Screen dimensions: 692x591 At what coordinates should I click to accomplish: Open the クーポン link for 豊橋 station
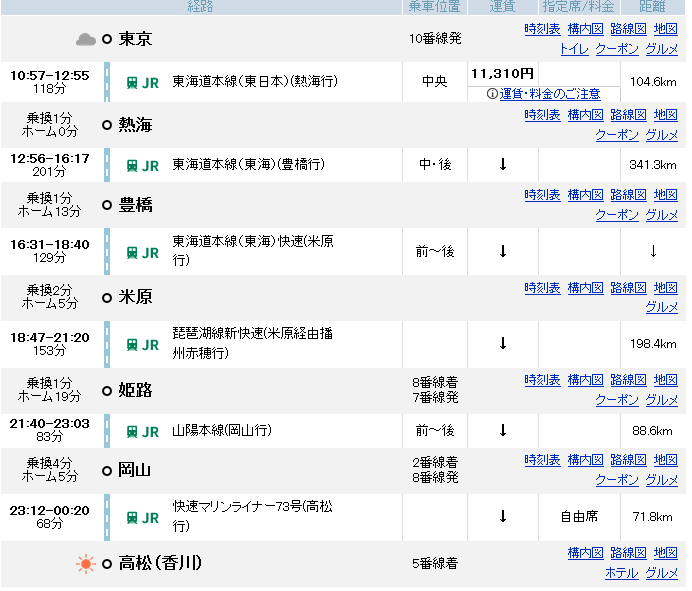click(617, 214)
